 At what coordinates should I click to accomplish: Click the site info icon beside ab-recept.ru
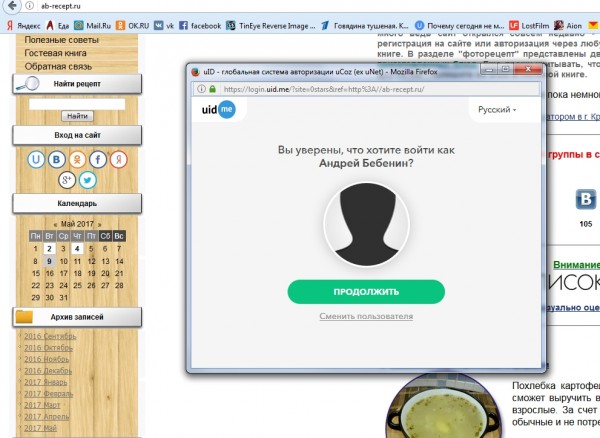(30, 6)
